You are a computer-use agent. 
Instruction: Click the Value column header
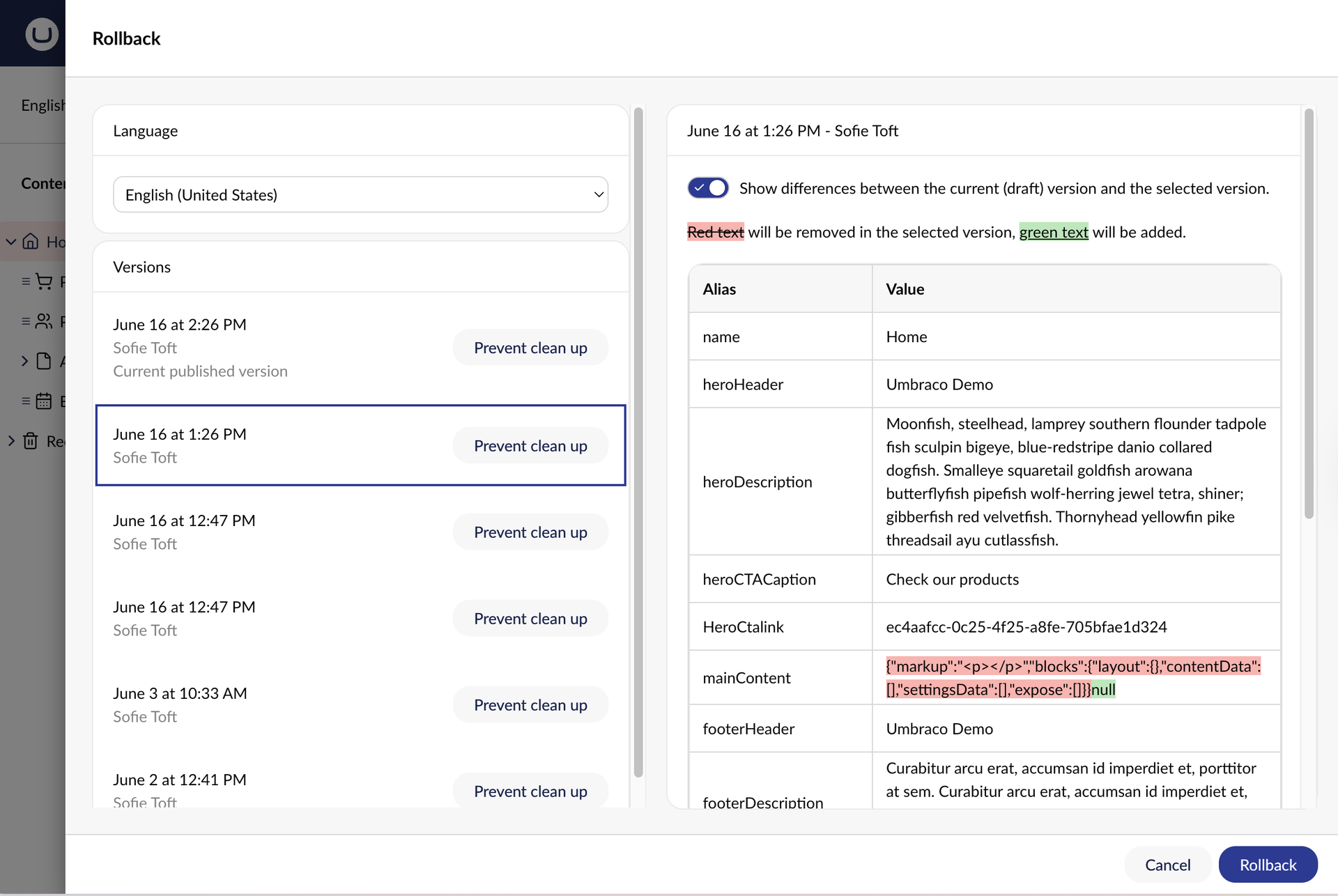(1076, 288)
